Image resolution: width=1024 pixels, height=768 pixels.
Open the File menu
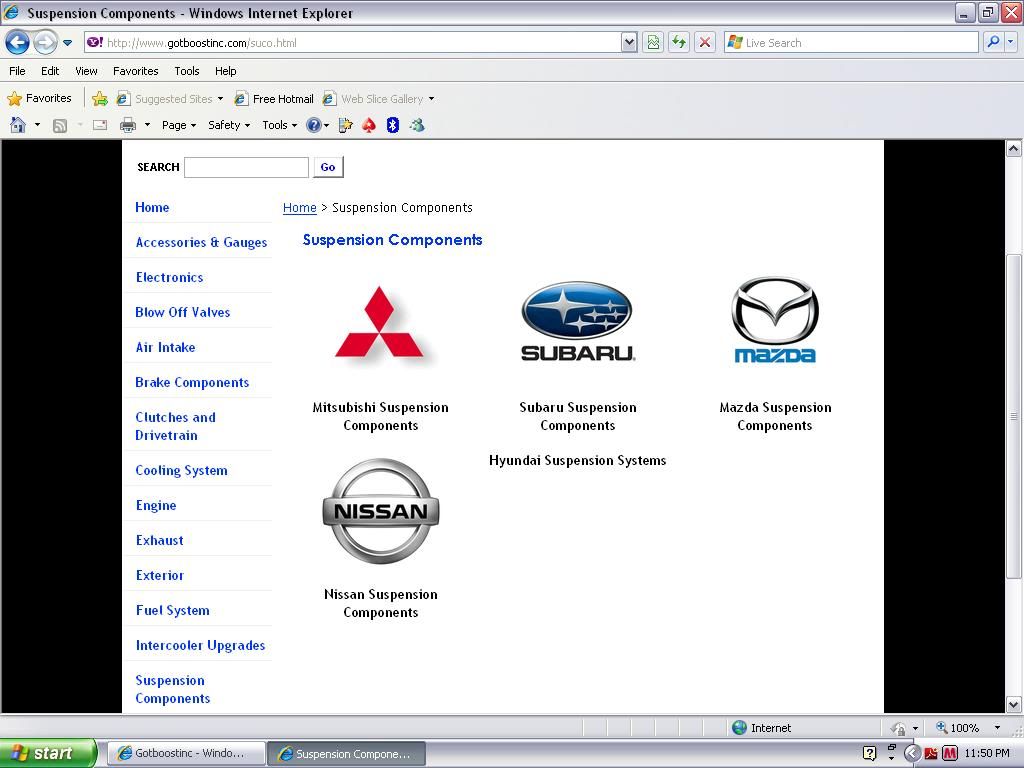pos(18,71)
